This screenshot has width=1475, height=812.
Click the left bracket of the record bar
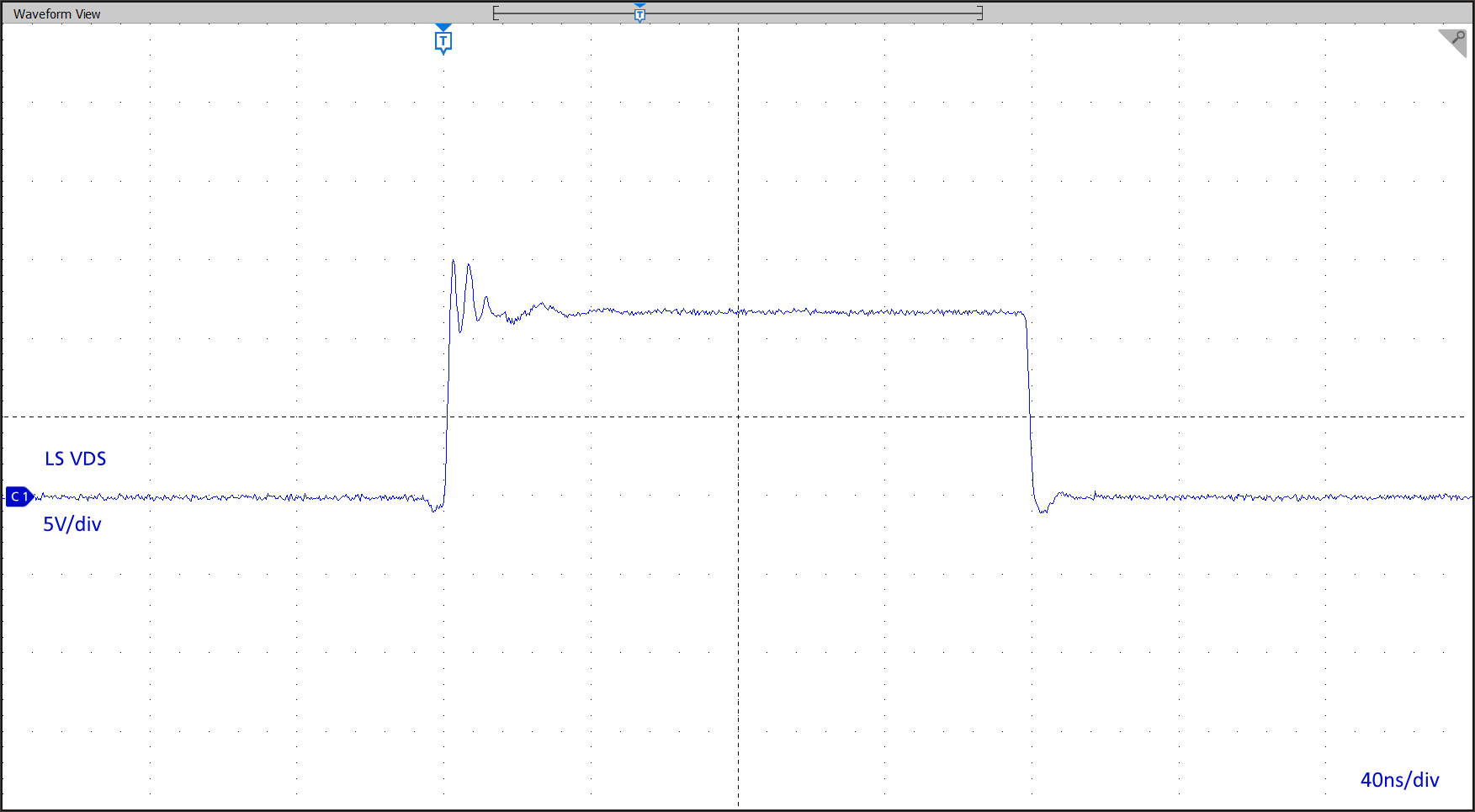(x=496, y=13)
